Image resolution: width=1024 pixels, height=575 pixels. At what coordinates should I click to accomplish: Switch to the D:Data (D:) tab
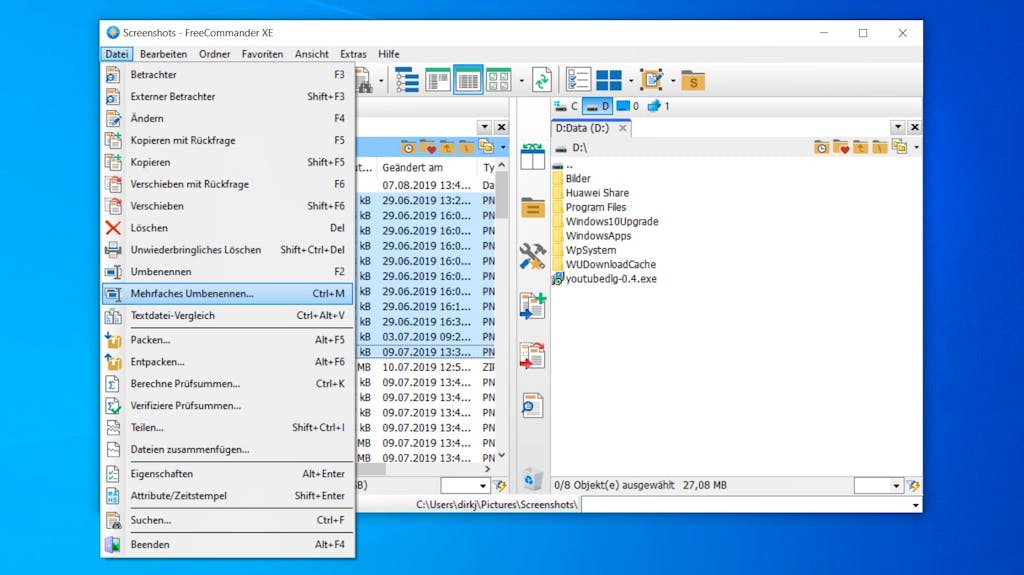[x=583, y=128]
